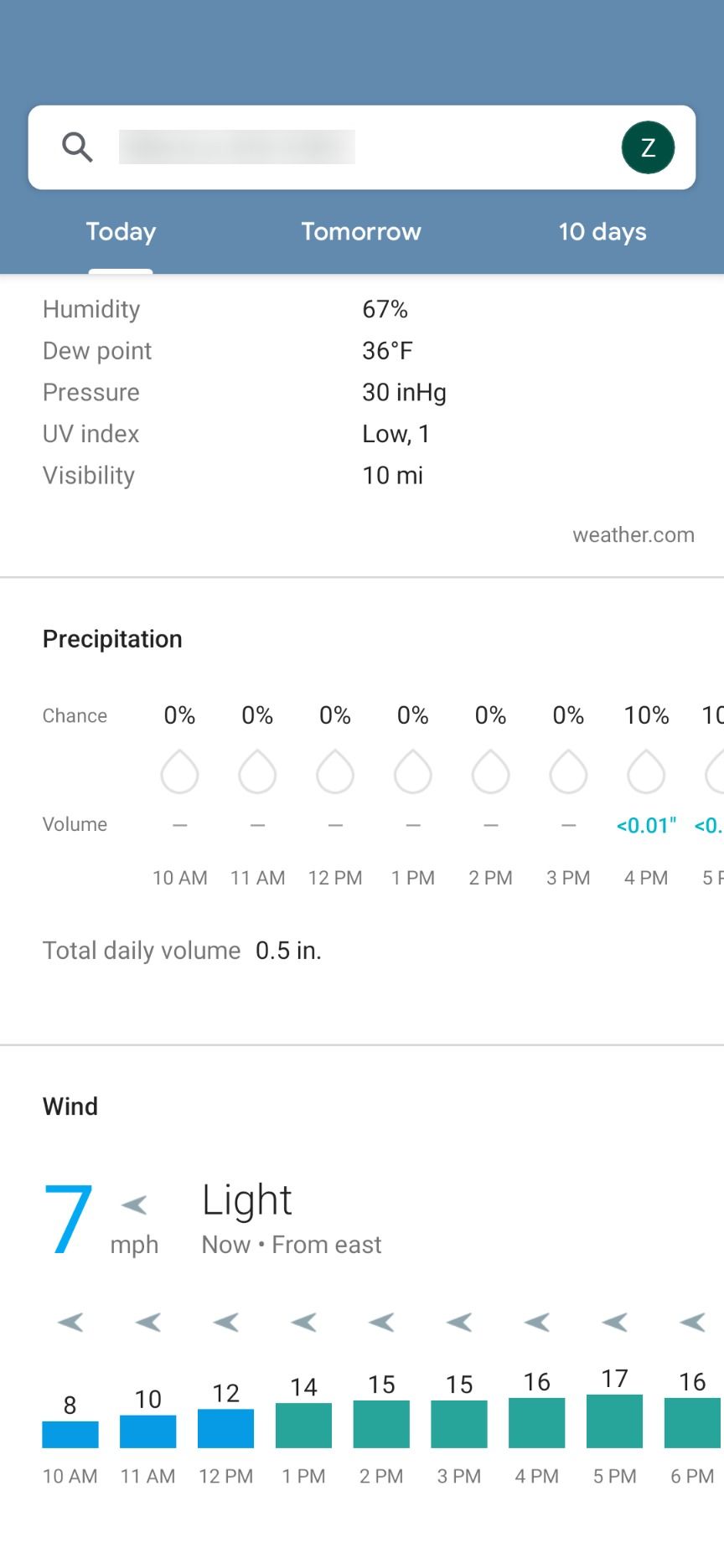The height and width of the screenshot is (1568, 724).
Task: Select the 10 AM wind direction arrow
Action: [x=70, y=1322]
